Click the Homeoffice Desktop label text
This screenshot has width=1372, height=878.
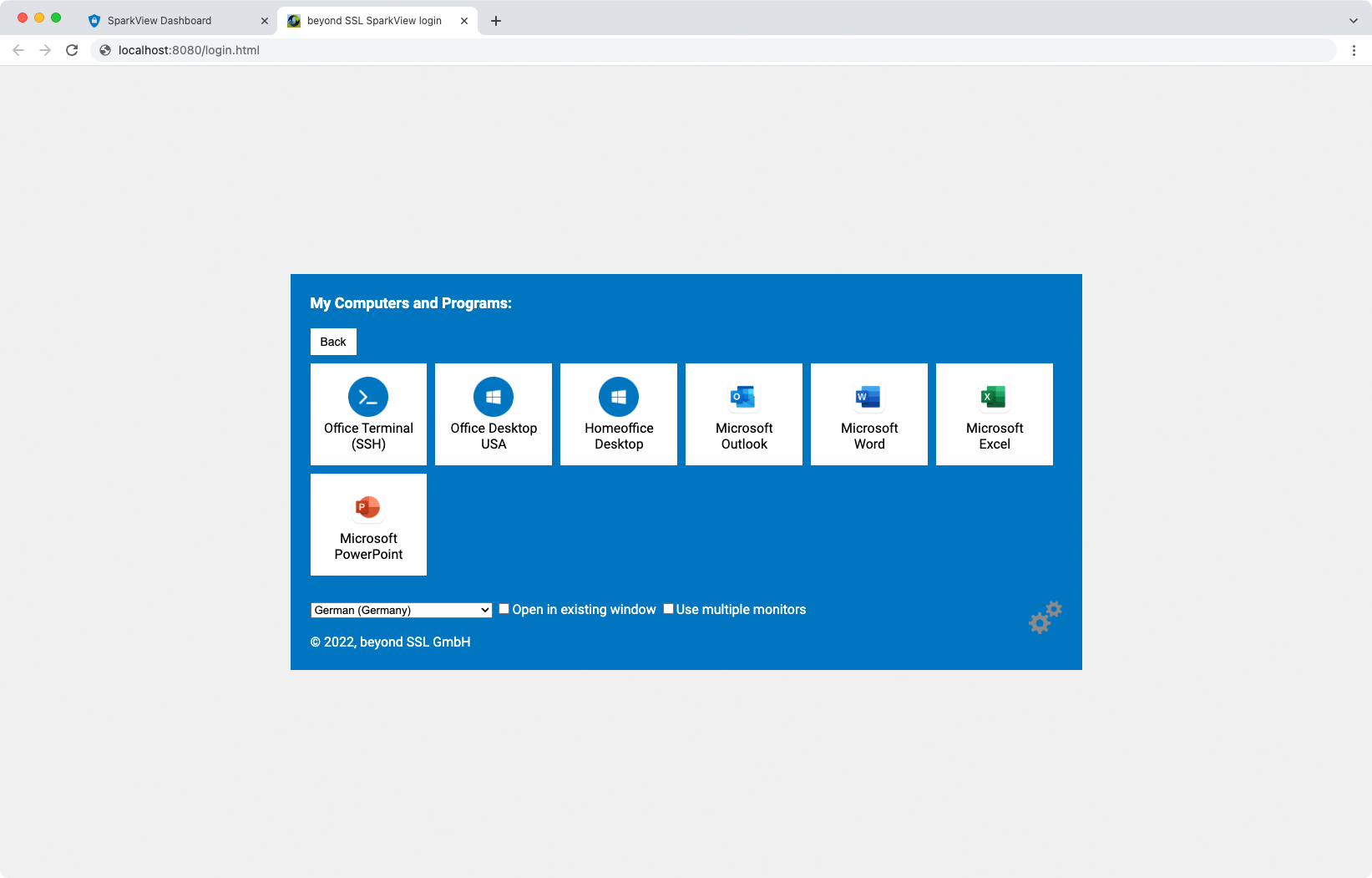point(619,436)
